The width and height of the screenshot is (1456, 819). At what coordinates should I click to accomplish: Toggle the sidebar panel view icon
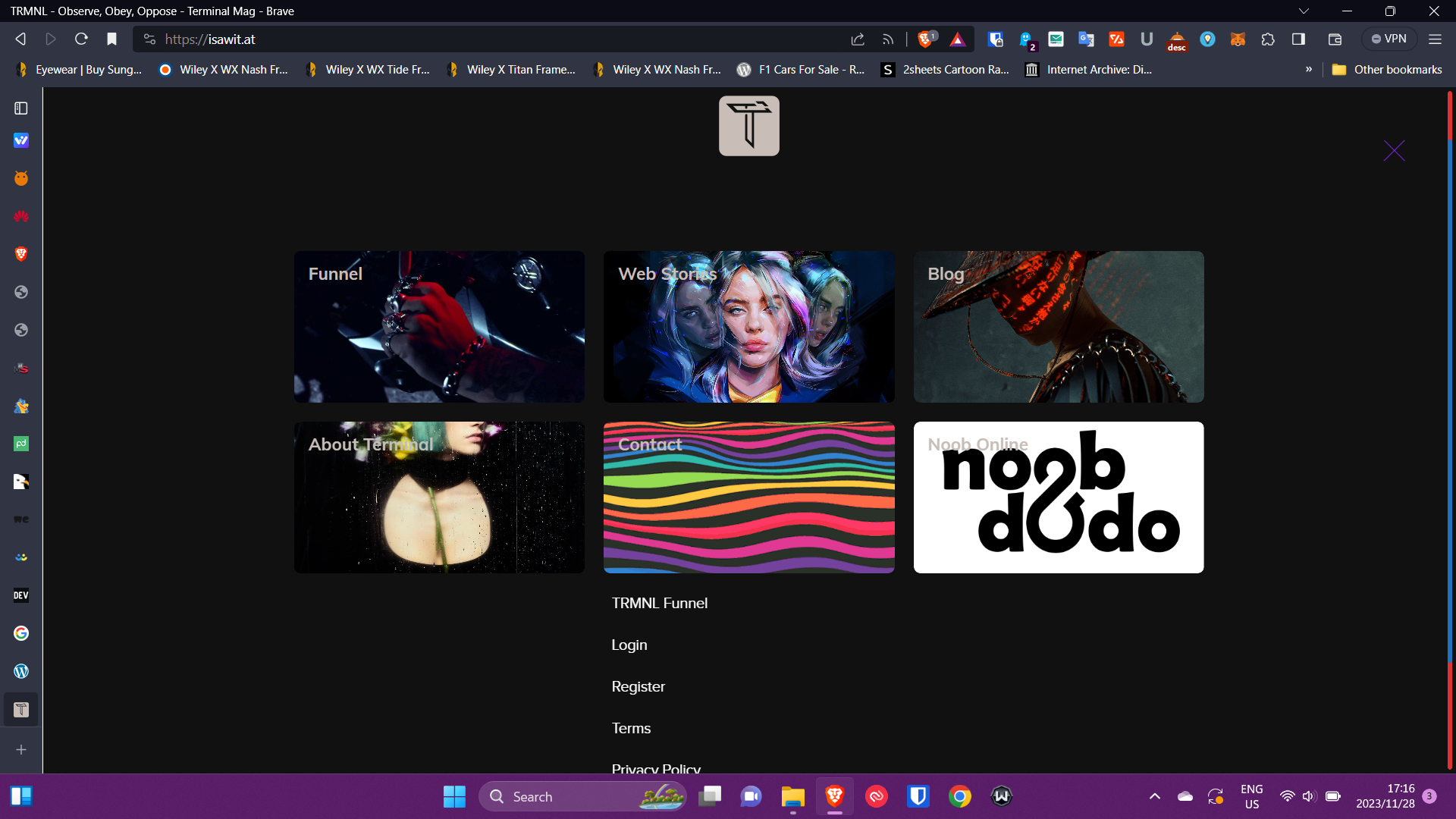point(21,108)
